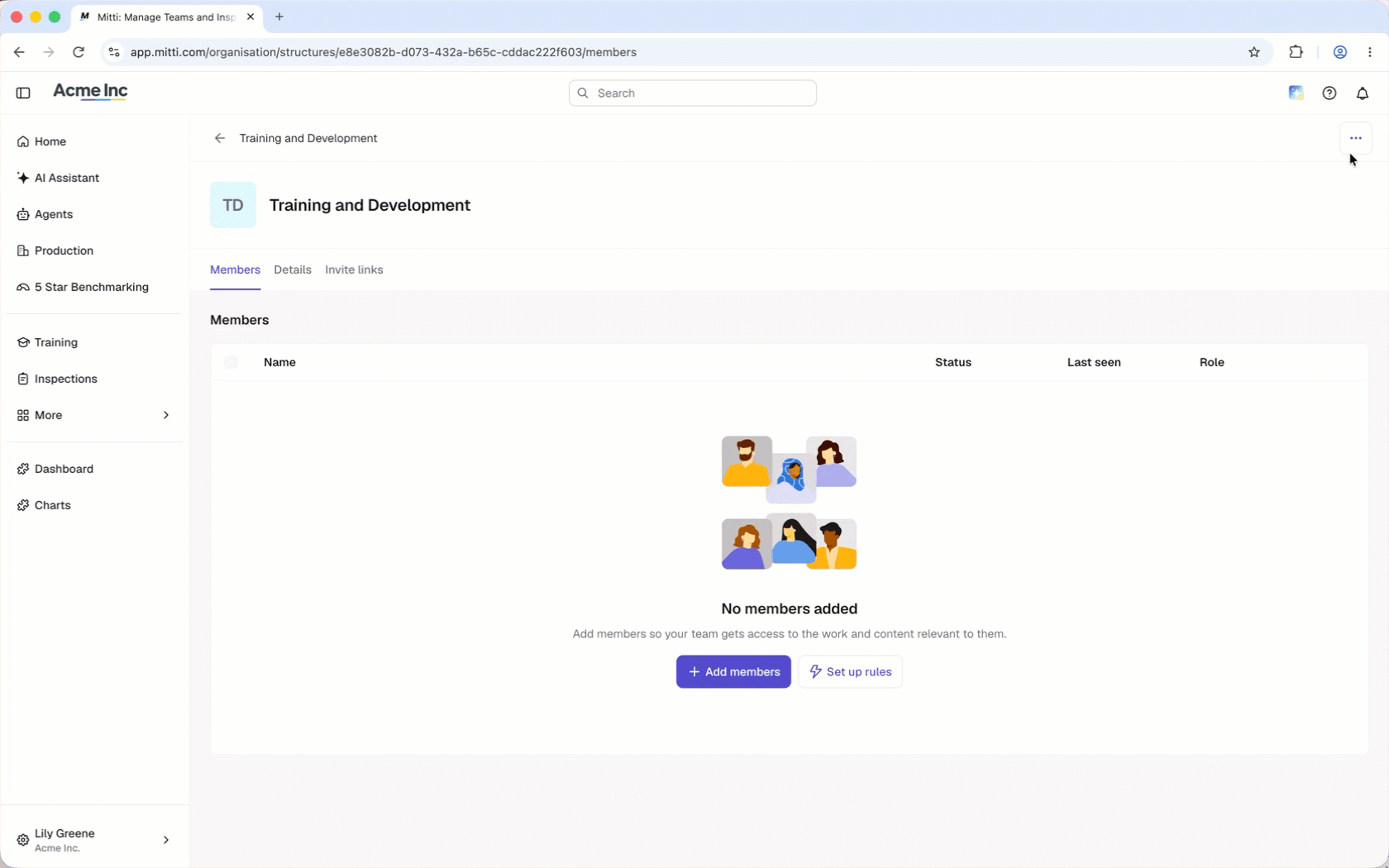This screenshot has width=1389, height=868.
Task: Collapse the sidebar panel toggle icon
Action: (x=23, y=93)
